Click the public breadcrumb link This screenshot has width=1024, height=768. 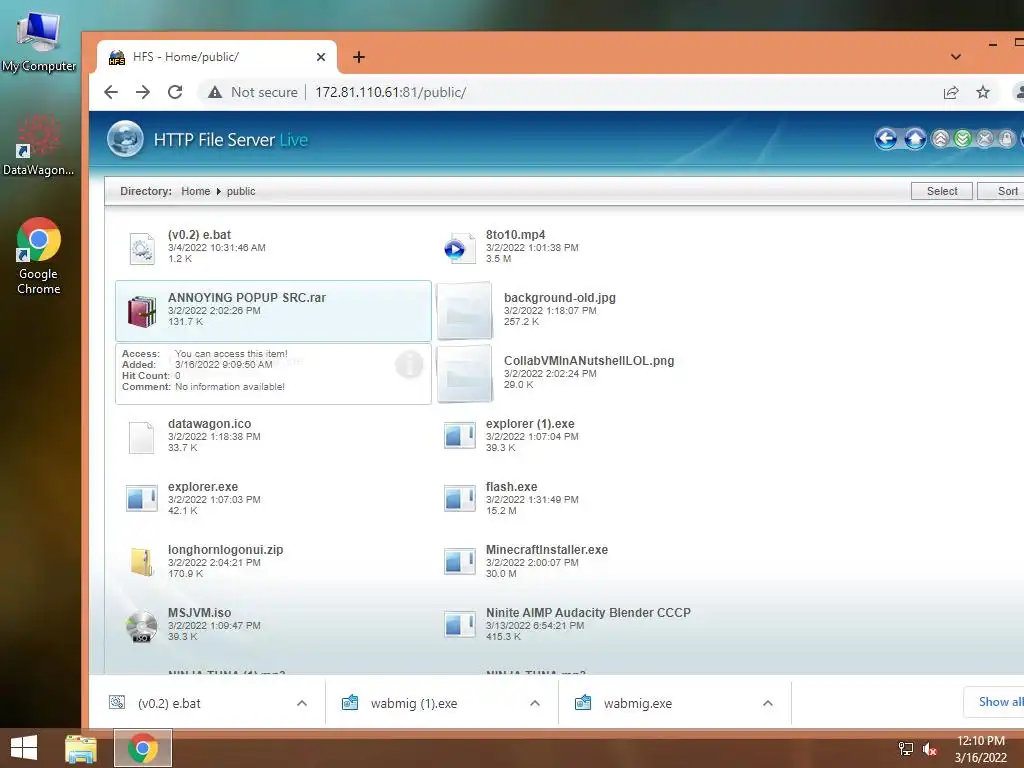(241, 191)
